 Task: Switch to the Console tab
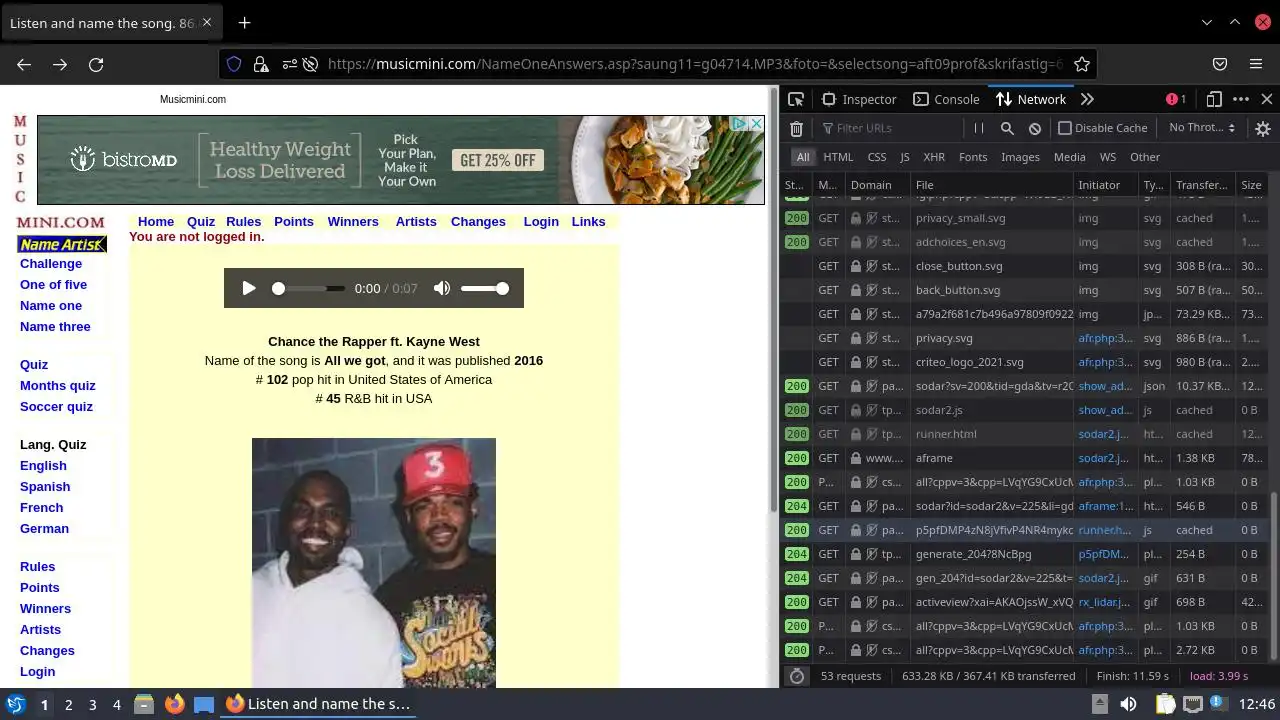point(946,99)
